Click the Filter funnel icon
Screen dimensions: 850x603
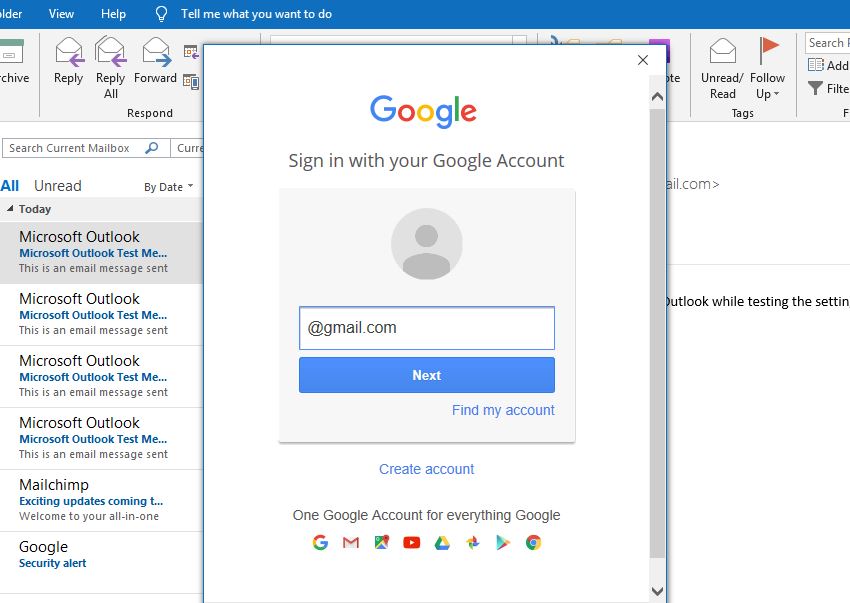[815, 88]
